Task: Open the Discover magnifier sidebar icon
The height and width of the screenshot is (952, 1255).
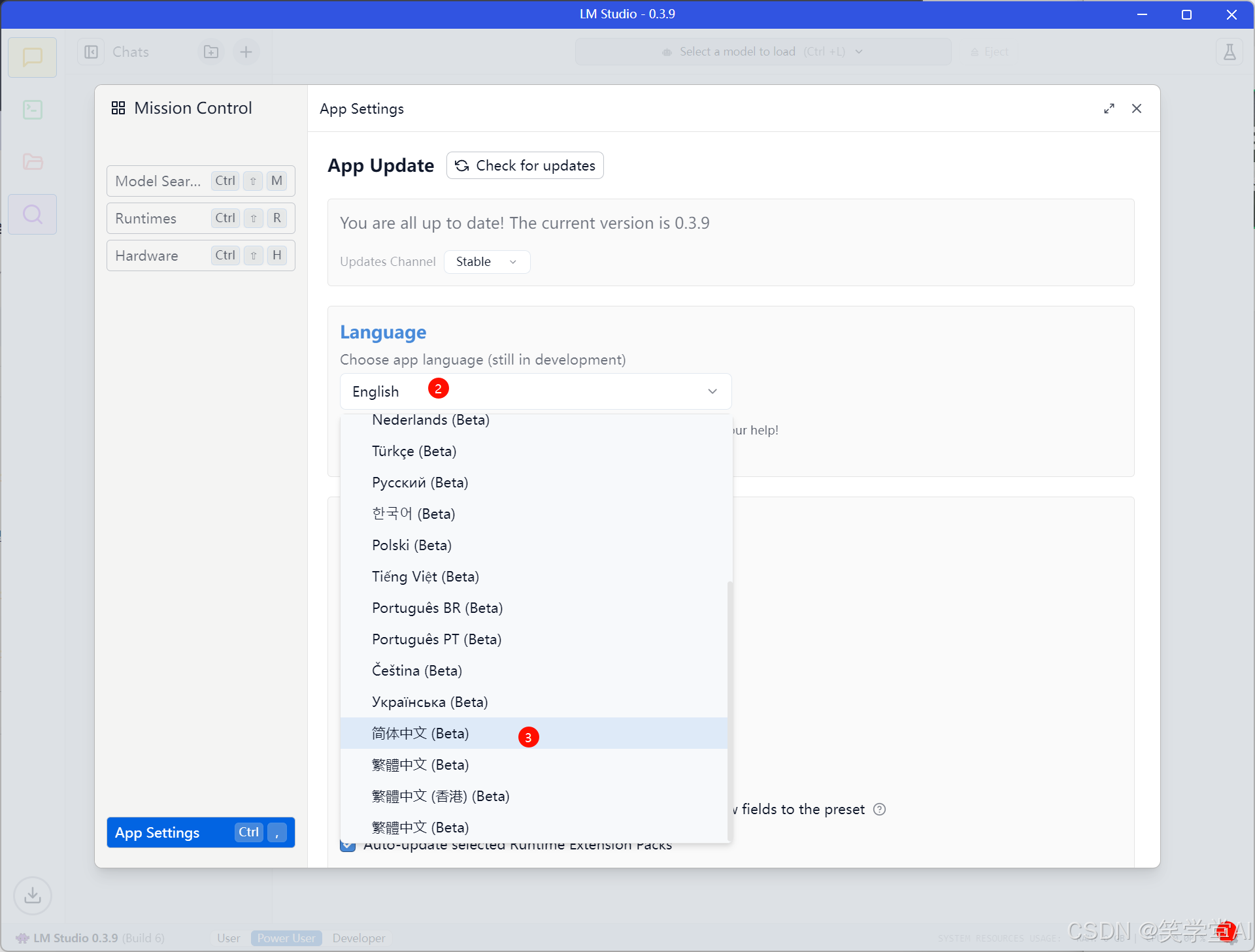Action: click(x=32, y=214)
